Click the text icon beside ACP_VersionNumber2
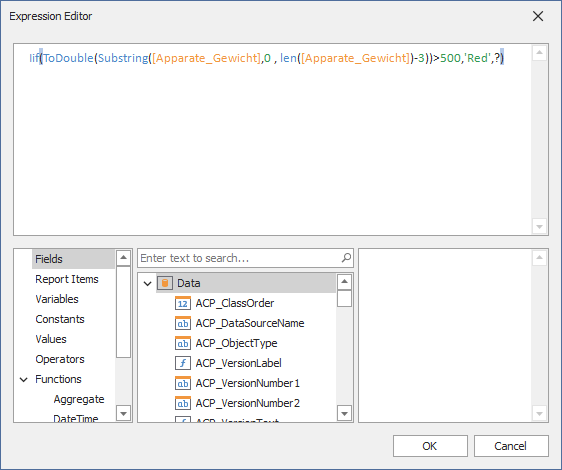562x470 pixels. tap(182, 403)
